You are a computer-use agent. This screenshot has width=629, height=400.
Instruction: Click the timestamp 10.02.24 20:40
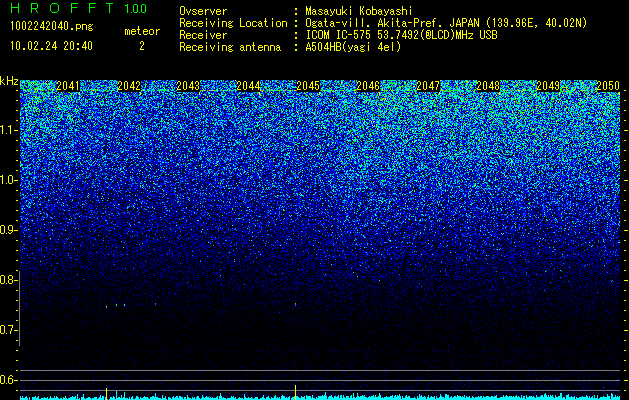click(x=51, y=46)
